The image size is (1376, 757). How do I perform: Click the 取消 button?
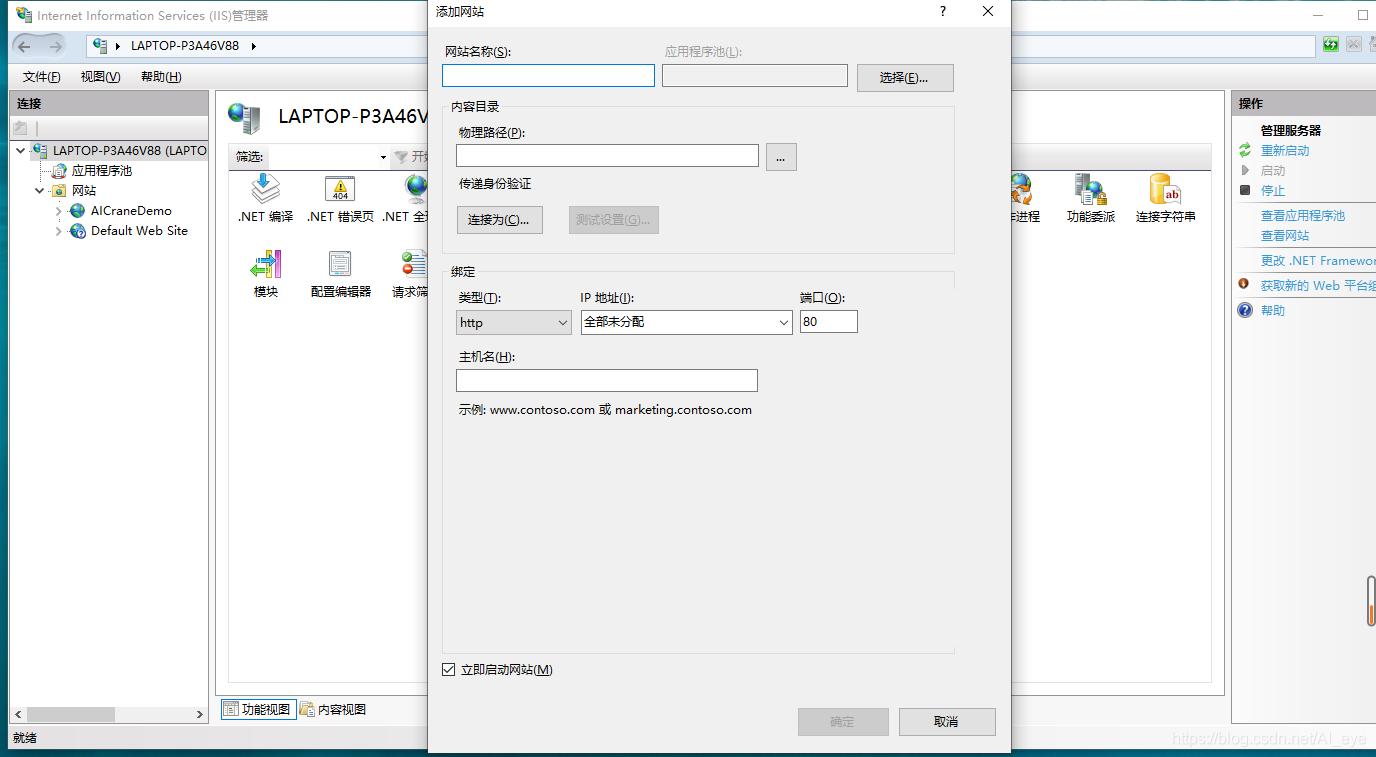947,722
